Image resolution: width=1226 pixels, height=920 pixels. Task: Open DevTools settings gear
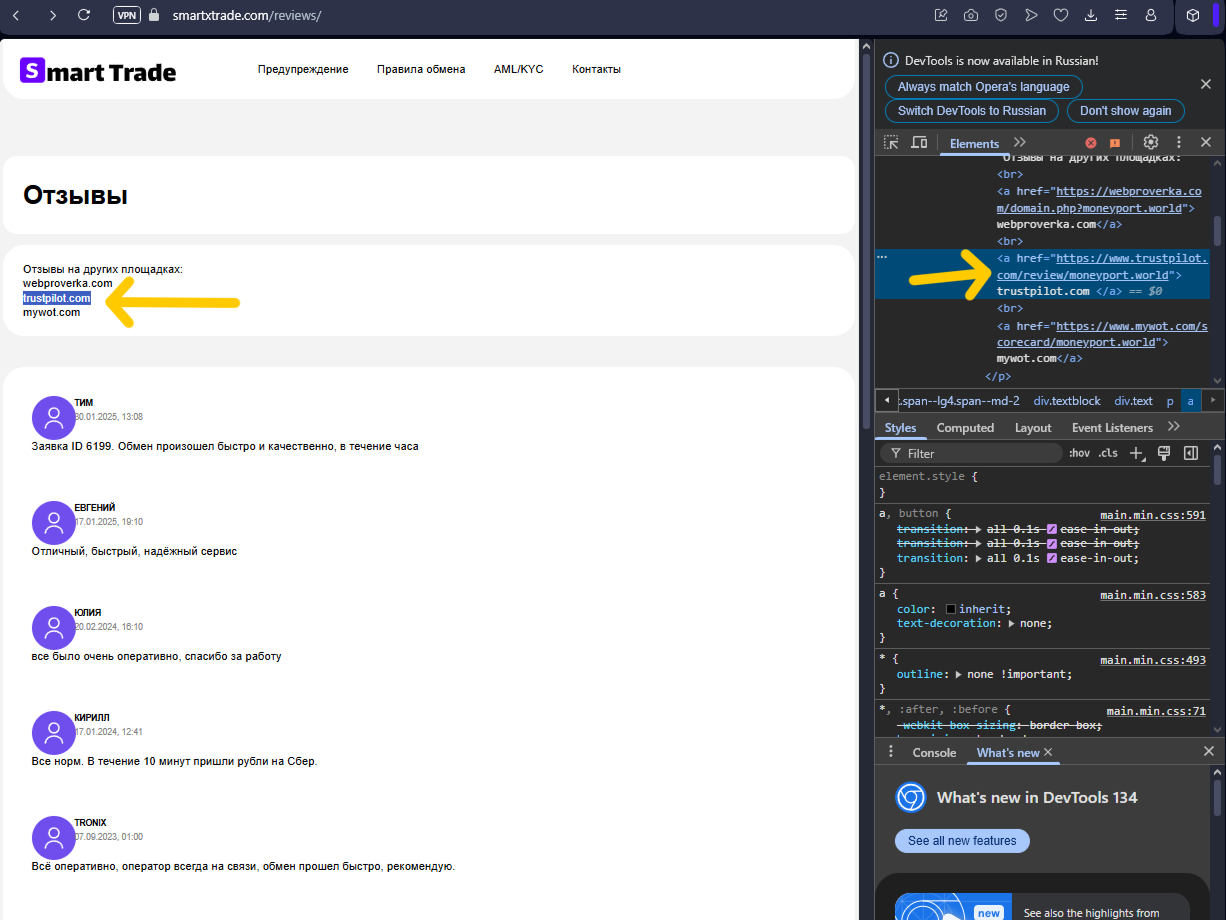click(1151, 143)
